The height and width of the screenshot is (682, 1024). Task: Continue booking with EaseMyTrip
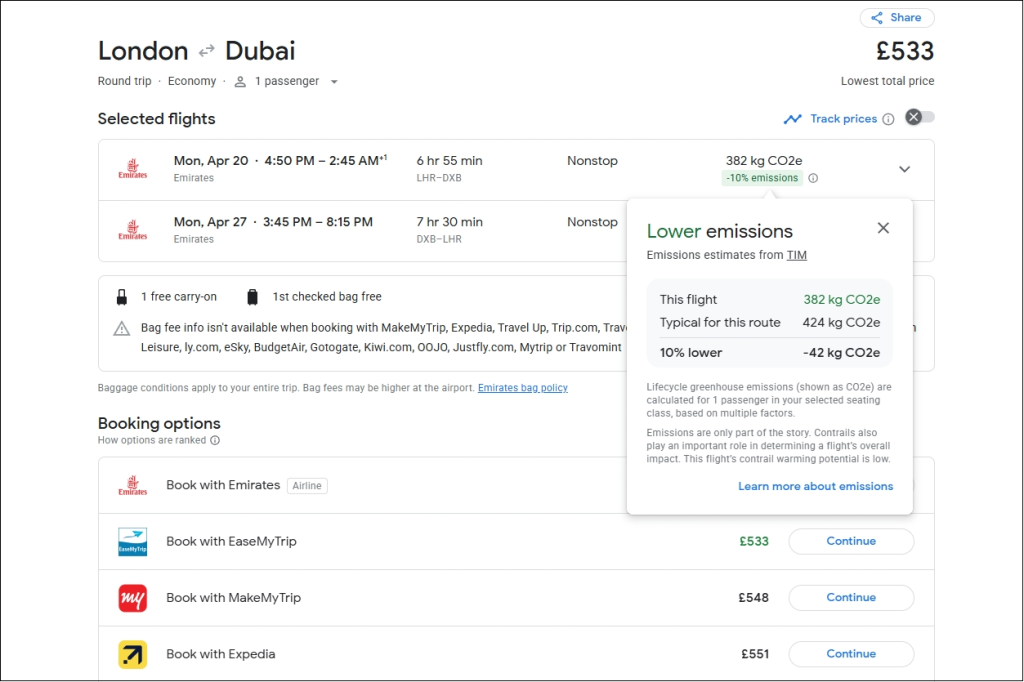tap(851, 541)
